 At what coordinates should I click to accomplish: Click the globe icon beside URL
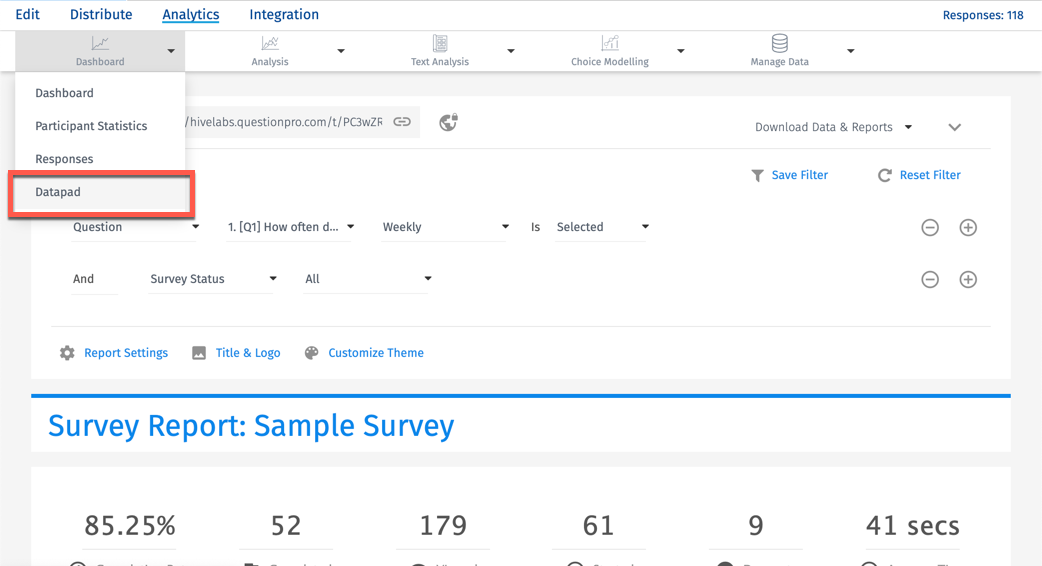pos(448,122)
